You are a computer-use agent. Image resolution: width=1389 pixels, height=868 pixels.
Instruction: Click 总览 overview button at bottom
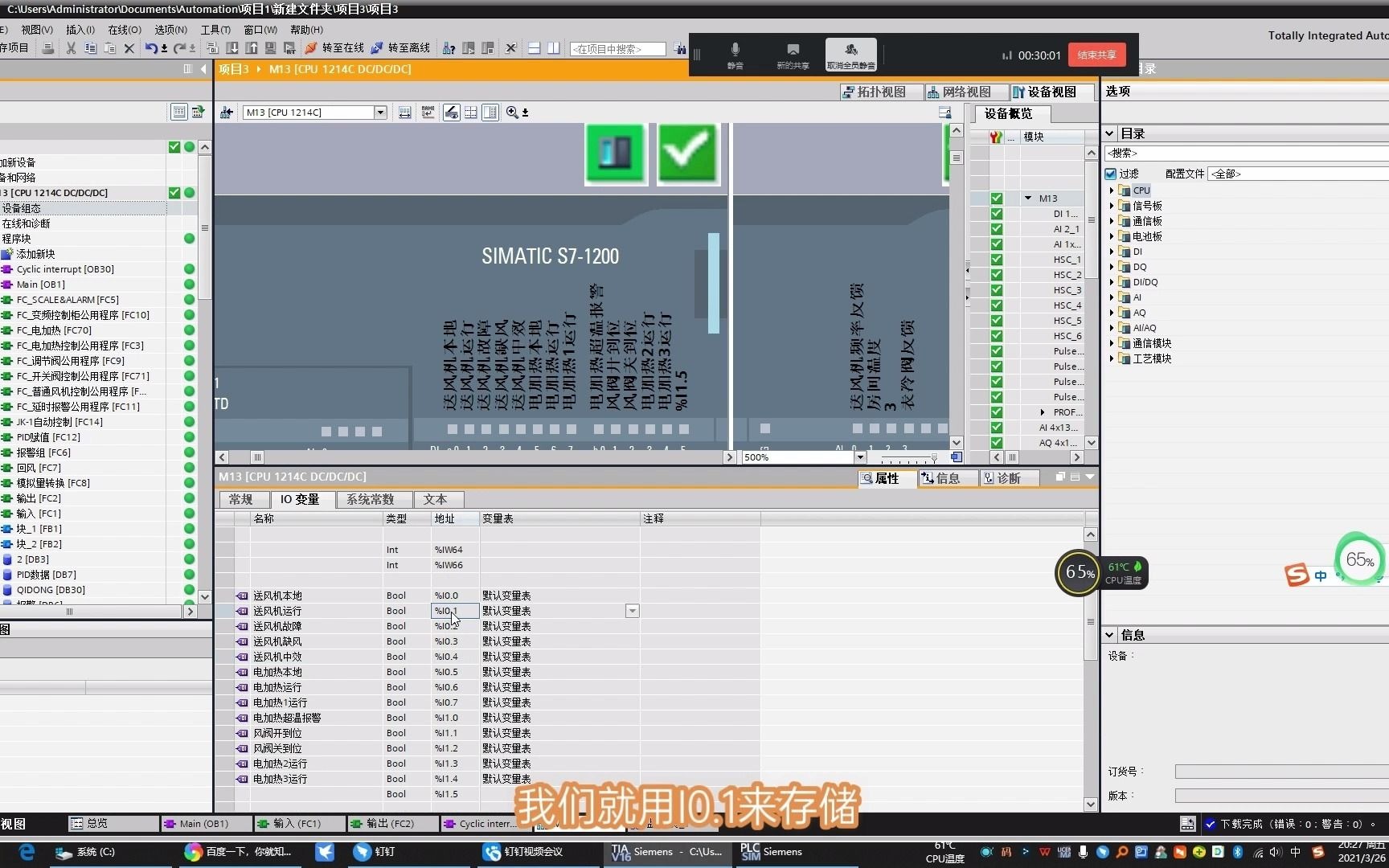pyautogui.click(x=113, y=824)
